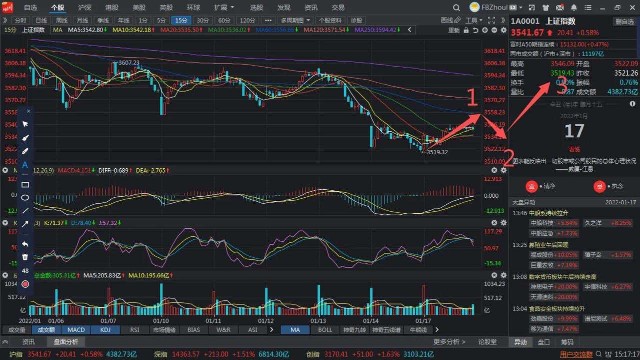Pick the rectangle shape drawing tool
Image resolution: width=640 pixels, height=360 pixels.
pos(25,184)
